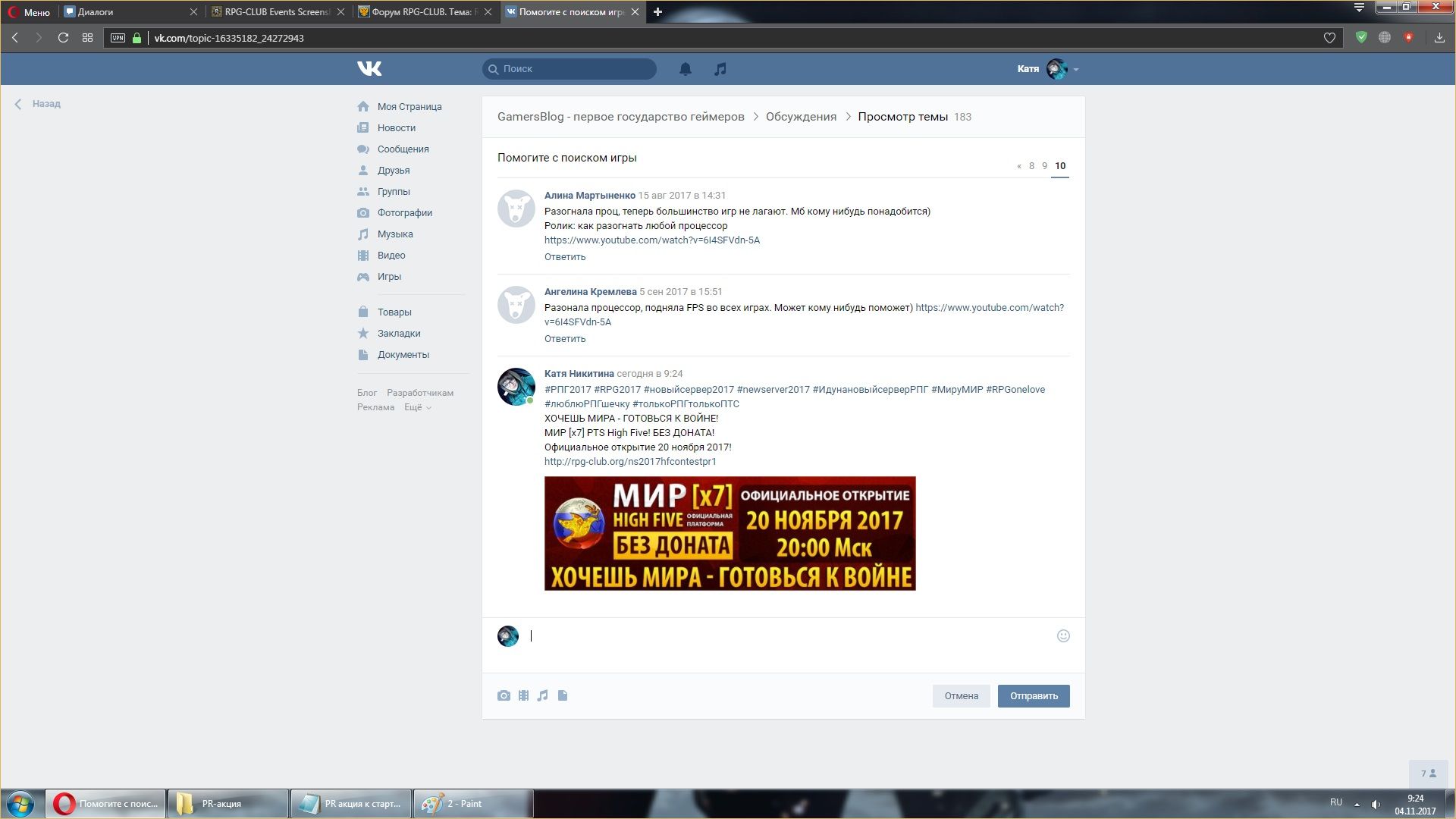The height and width of the screenshot is (819, 1456).
Task: Open the downloads arrow icon
Action: pyautogui.click(x=1439, y=37)
